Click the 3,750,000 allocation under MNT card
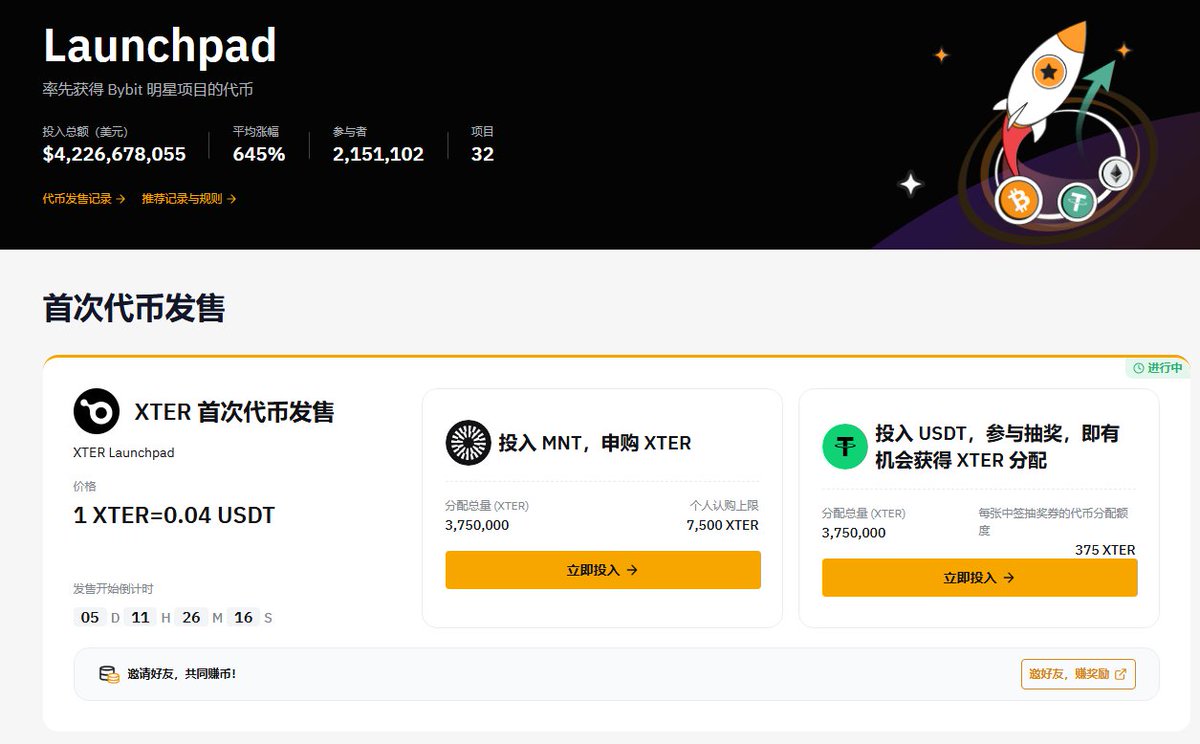This screenshot has height=744, width=1200. [x=477, y=525]
